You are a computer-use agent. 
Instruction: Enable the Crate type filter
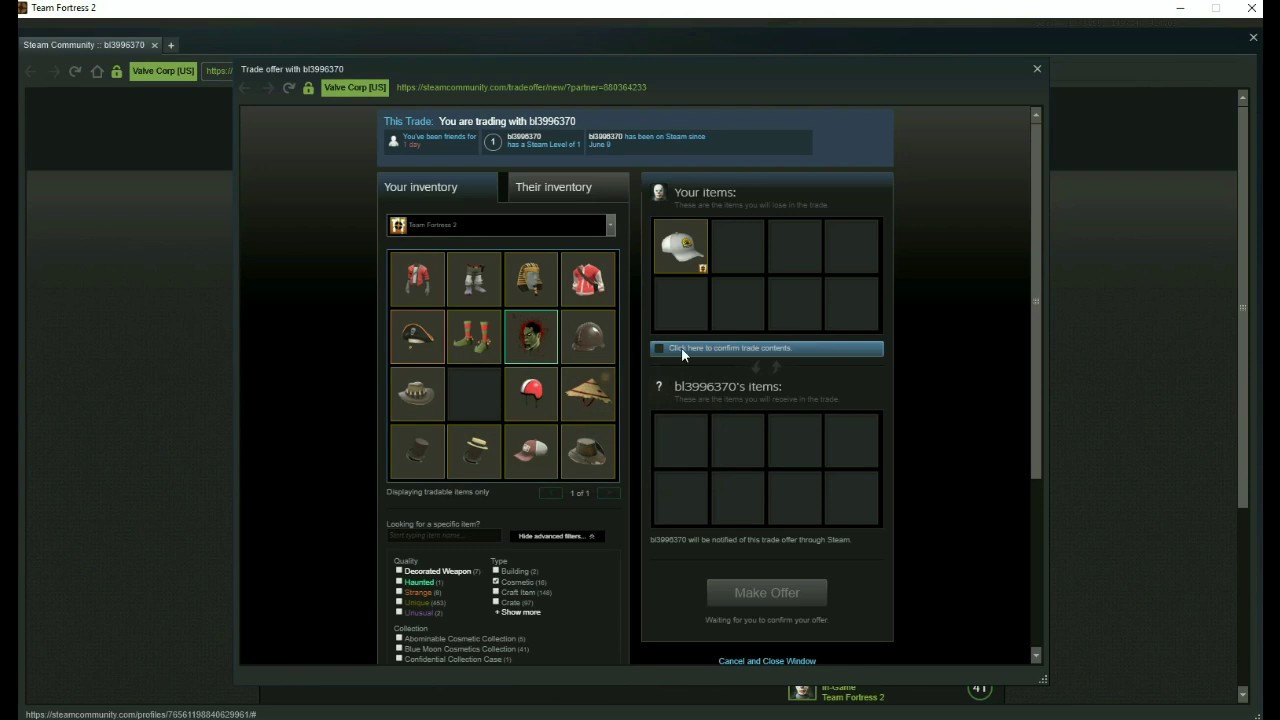[x=495, y=602]
